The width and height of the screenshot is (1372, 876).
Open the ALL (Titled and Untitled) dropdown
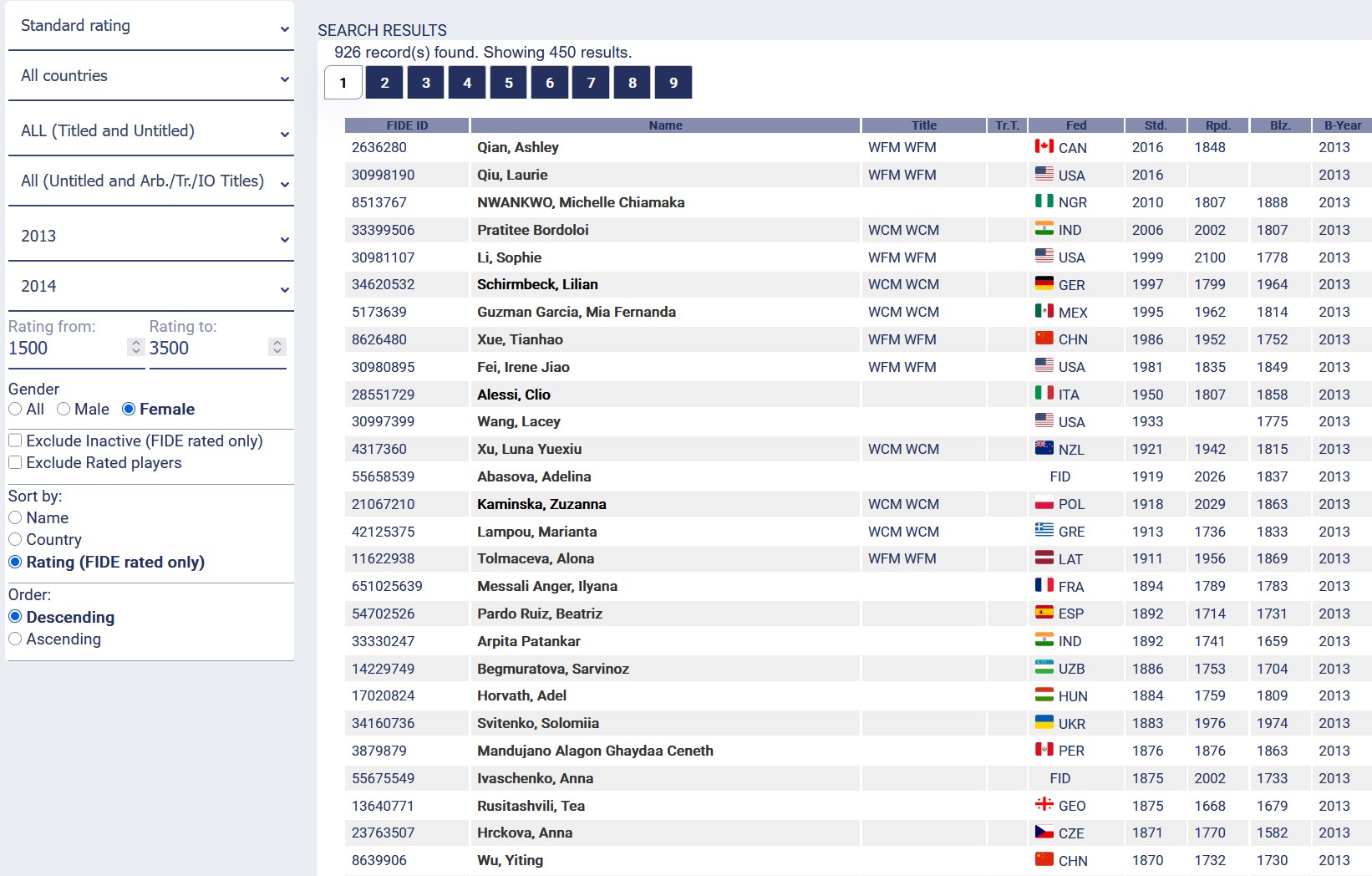[x=150, y=131]
